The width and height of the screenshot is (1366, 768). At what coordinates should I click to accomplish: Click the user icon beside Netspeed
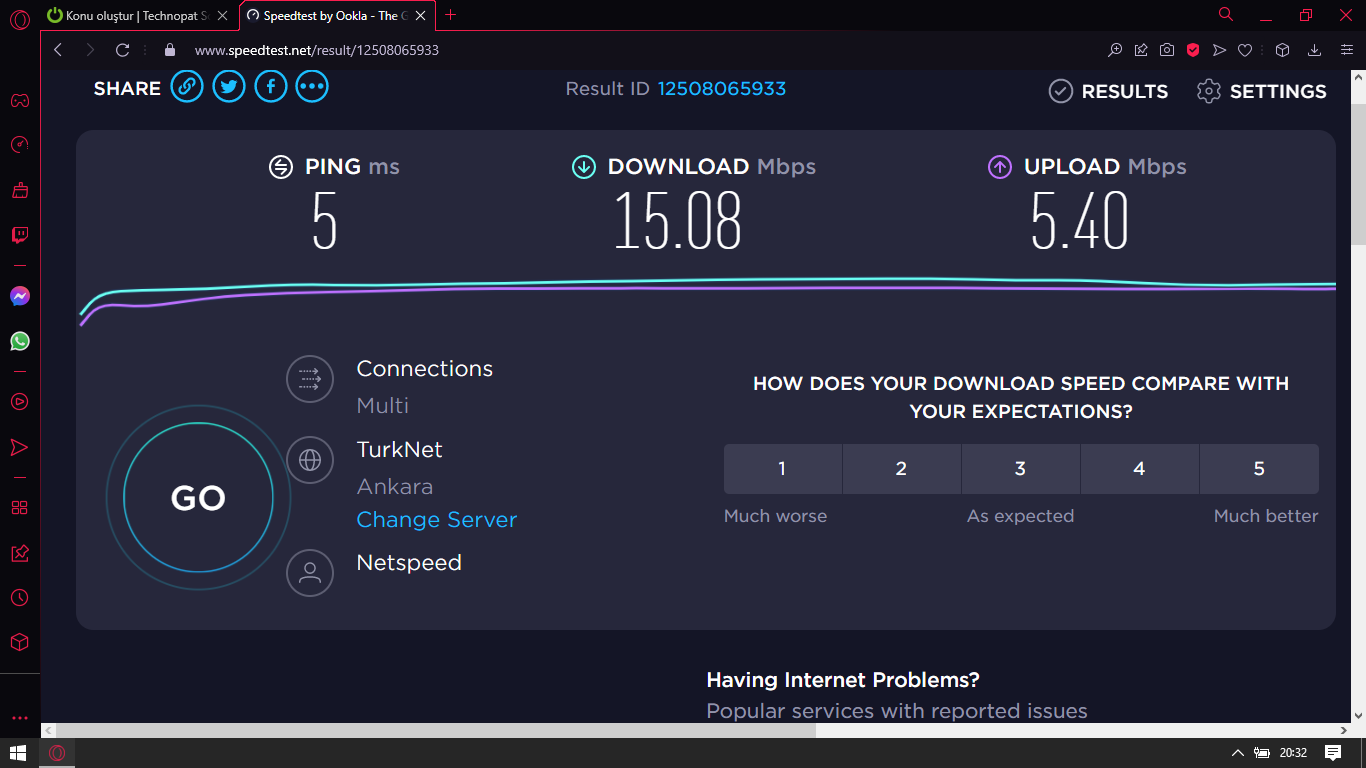pos(310,573)
